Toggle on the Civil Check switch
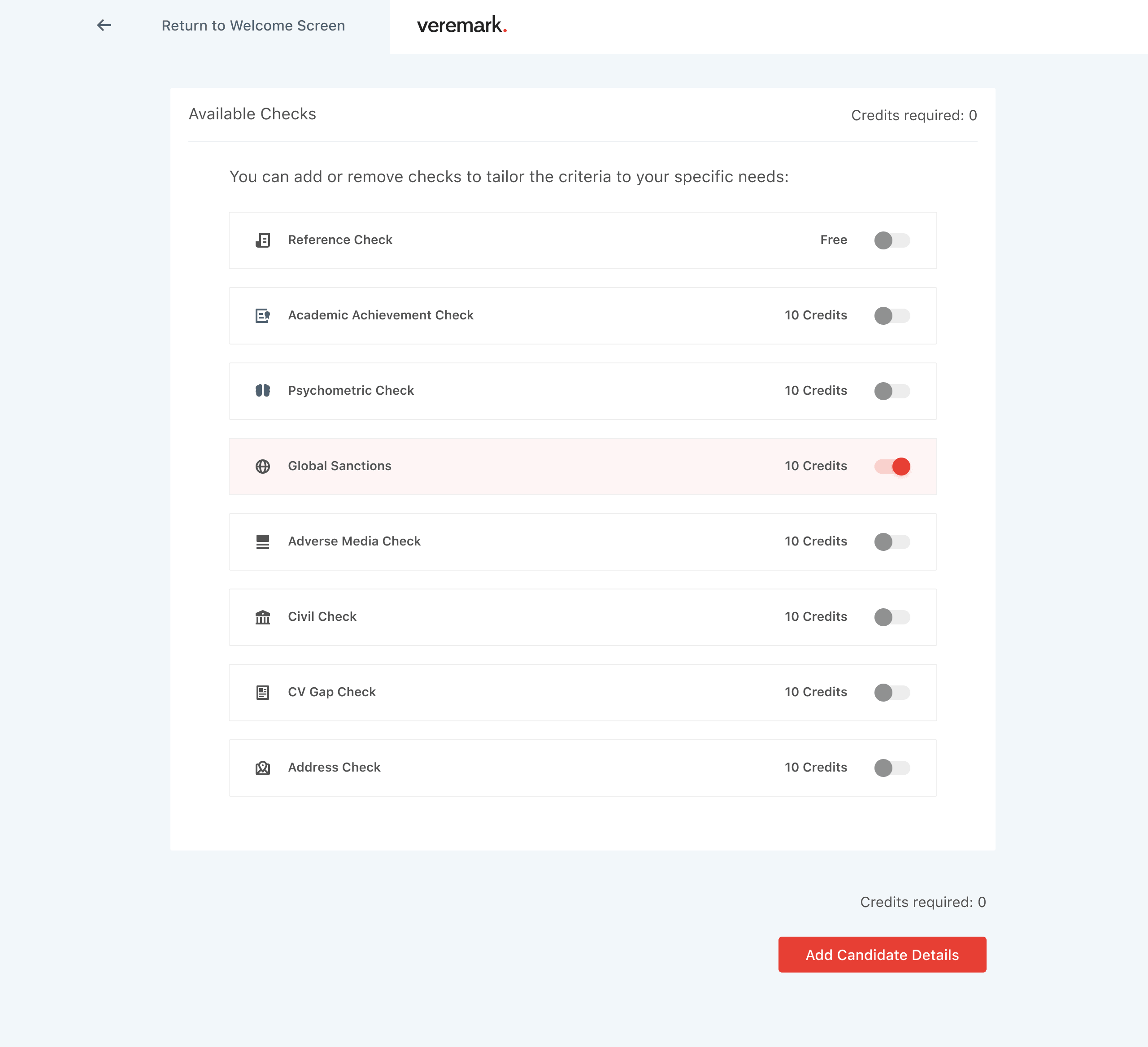The image size is (1148, 1047). tap(892, 617)
